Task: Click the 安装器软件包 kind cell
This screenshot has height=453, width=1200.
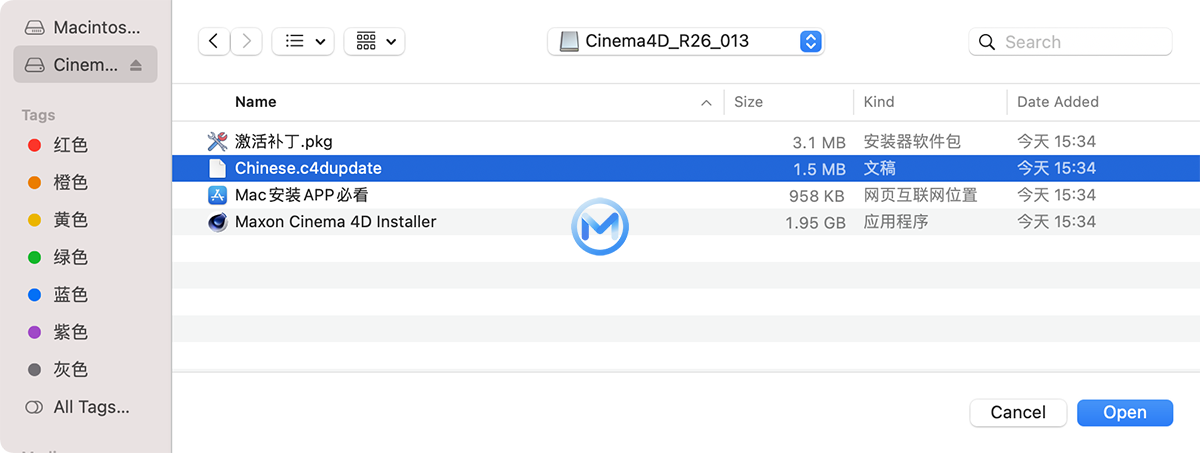Action: coord(911,142)
